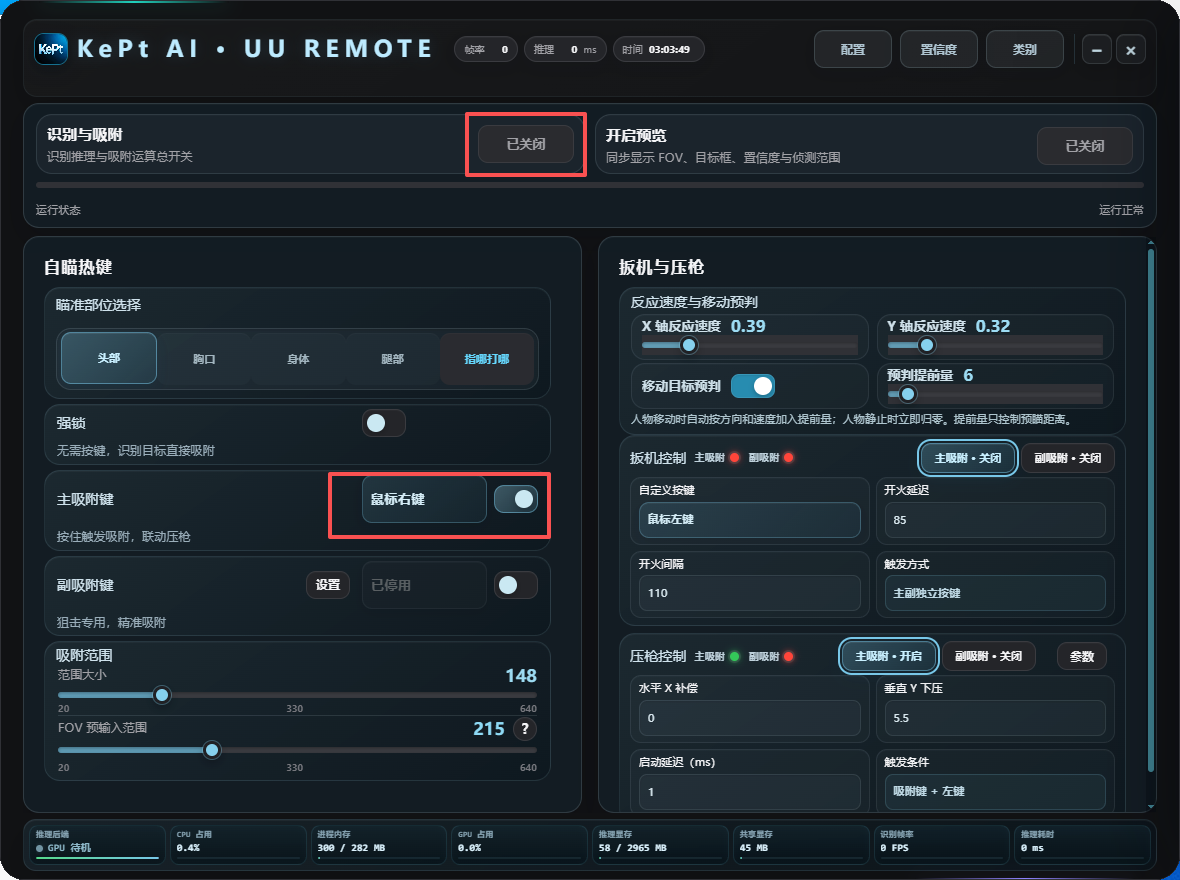This screenshot has height=880, width=1180.
Task: Click 副吸附 · 关闭 trigger button
Action: coord(1067,458)
